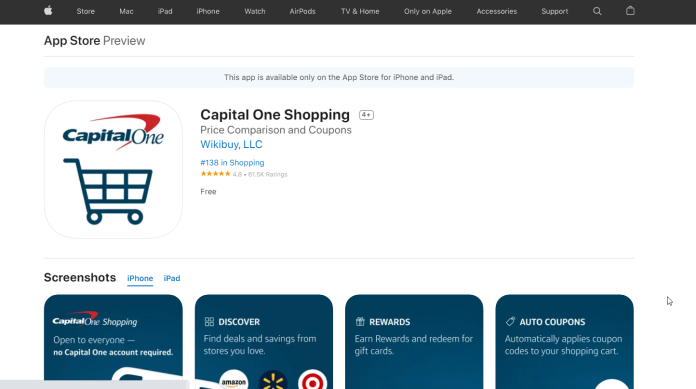Click the Walmart logo in Discover screenshot
Image resolution: width=696 pixels, height=389 pixels.
273,380
